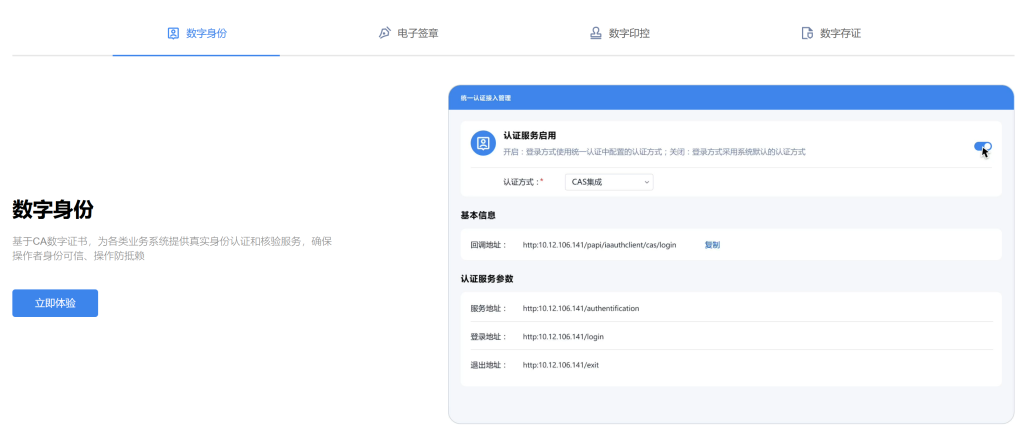Click the 数字印控 stamp icon
This screenshot has width=1024, height=435.
coord(596,33)
